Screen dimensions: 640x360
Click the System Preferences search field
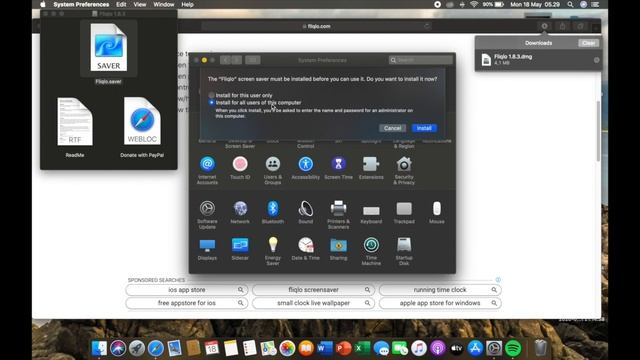tap(421, 60)
